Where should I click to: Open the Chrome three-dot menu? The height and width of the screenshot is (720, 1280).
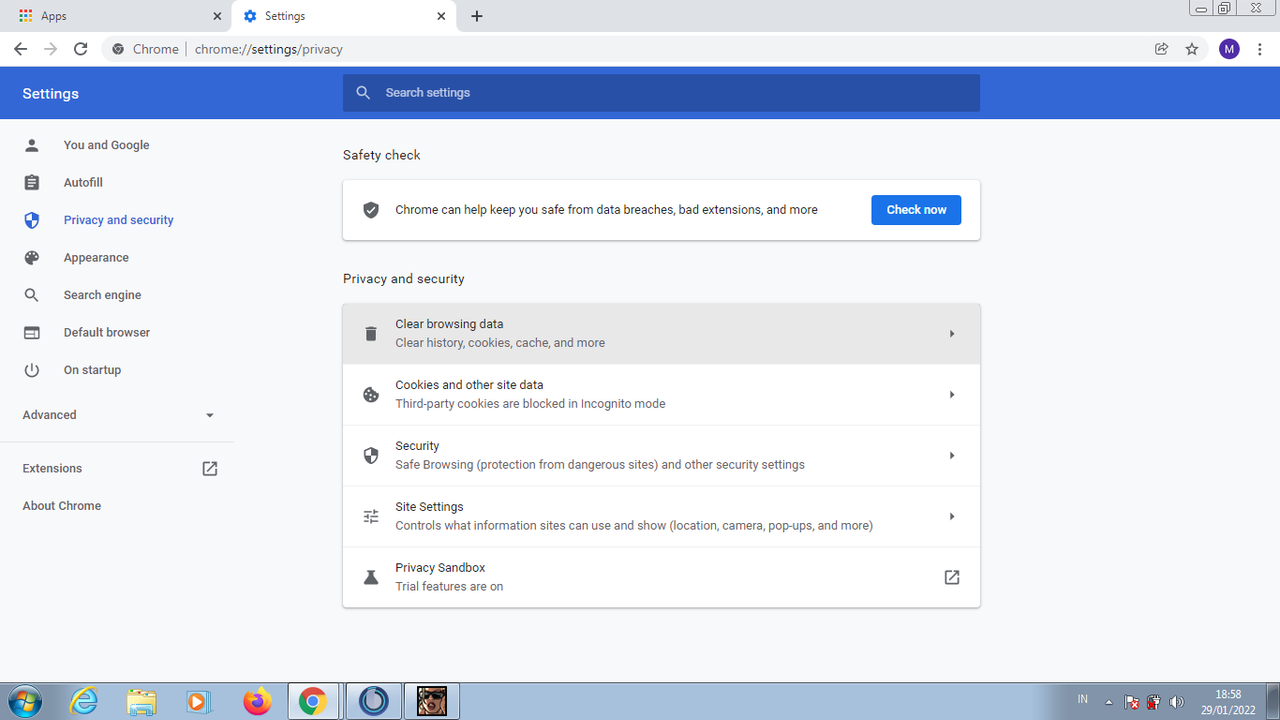click(1260, 49)
